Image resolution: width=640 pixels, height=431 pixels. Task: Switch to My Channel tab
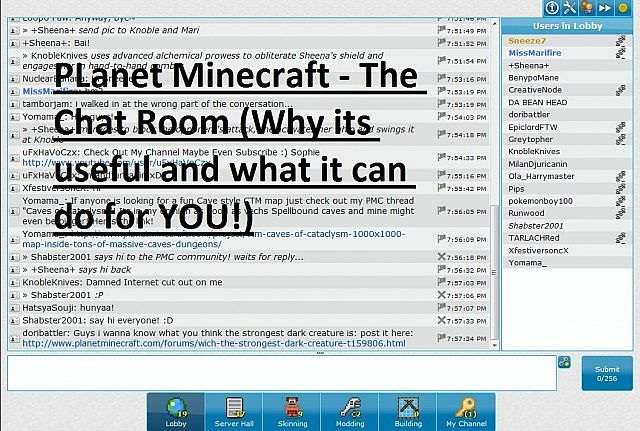pos(466,412)
